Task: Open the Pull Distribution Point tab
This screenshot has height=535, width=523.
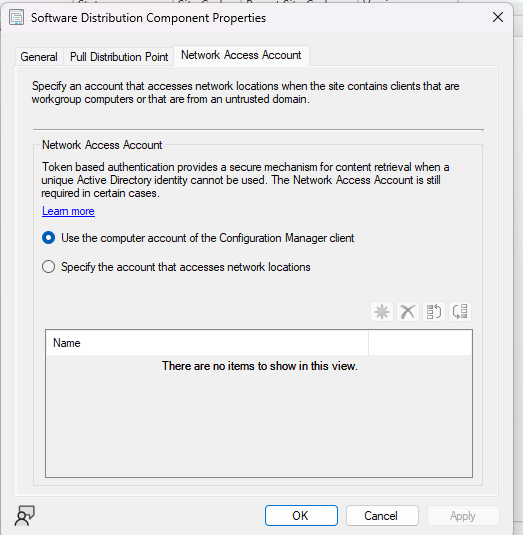Action: [x=119, y=57]
